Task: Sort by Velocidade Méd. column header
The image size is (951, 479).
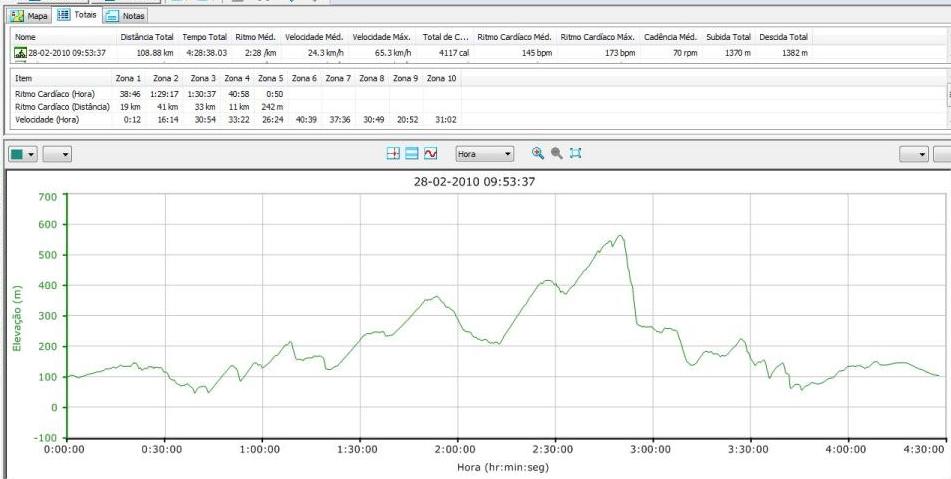Action: pos(314,37)
